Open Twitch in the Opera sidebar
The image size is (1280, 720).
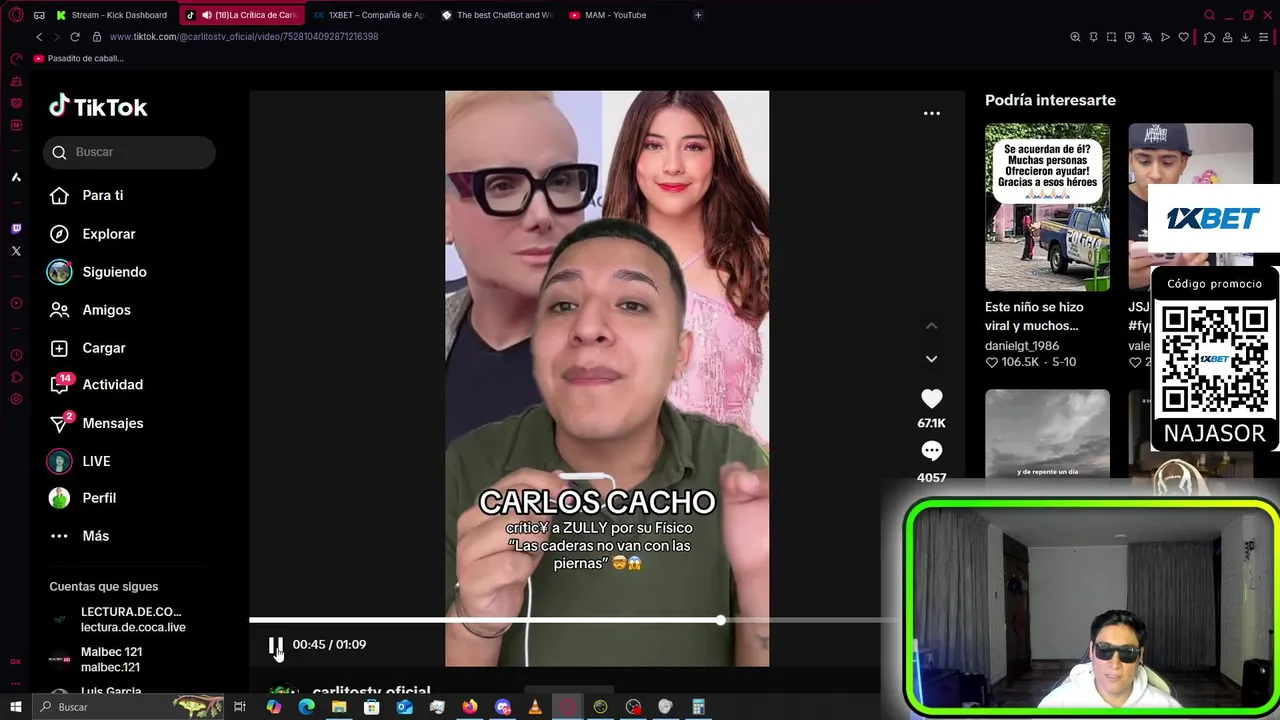[x=16, y=229]
